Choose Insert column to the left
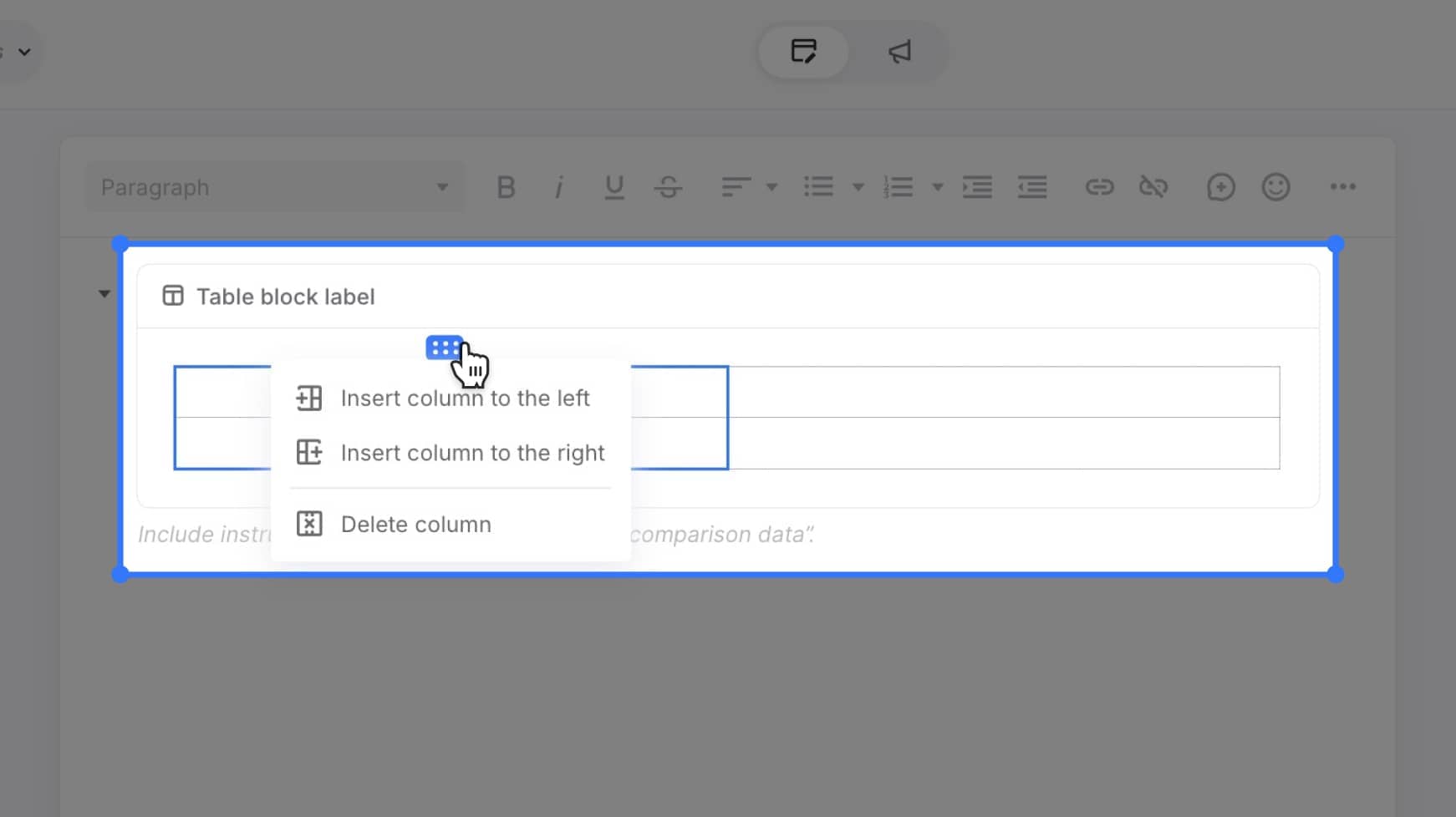 tap(451, 398)
